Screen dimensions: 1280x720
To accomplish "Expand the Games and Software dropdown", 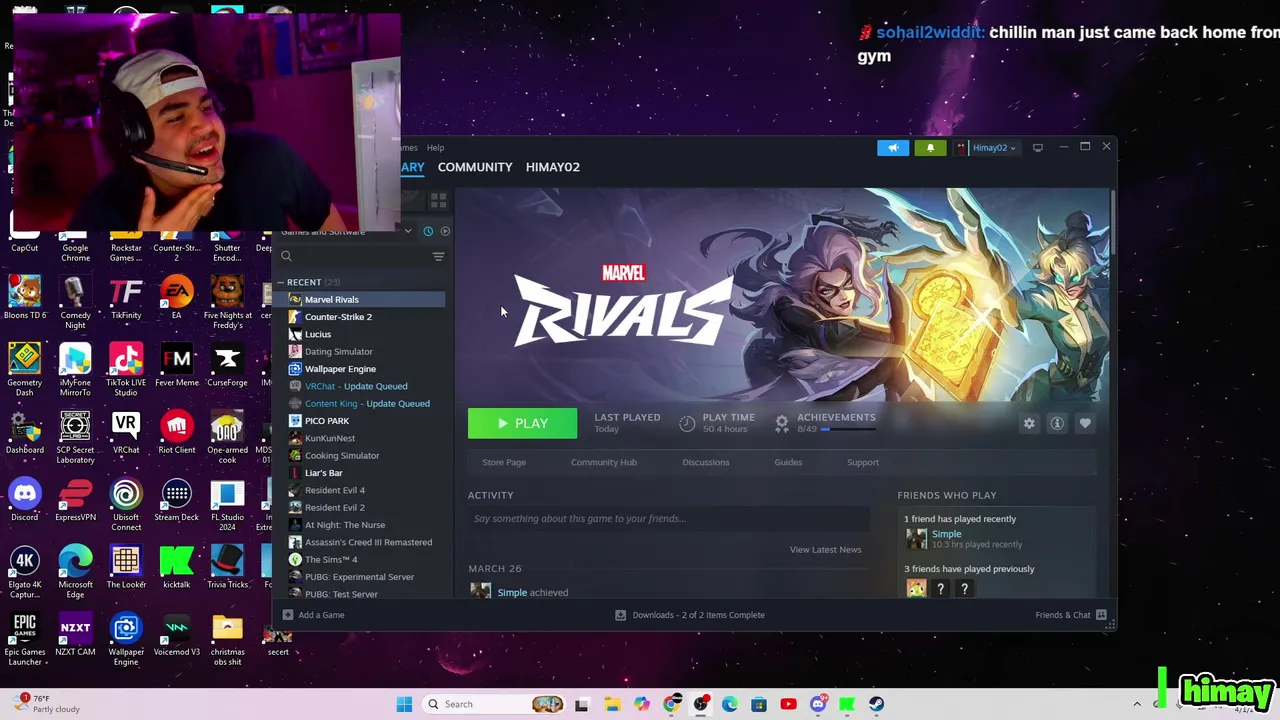I will 408,232.
